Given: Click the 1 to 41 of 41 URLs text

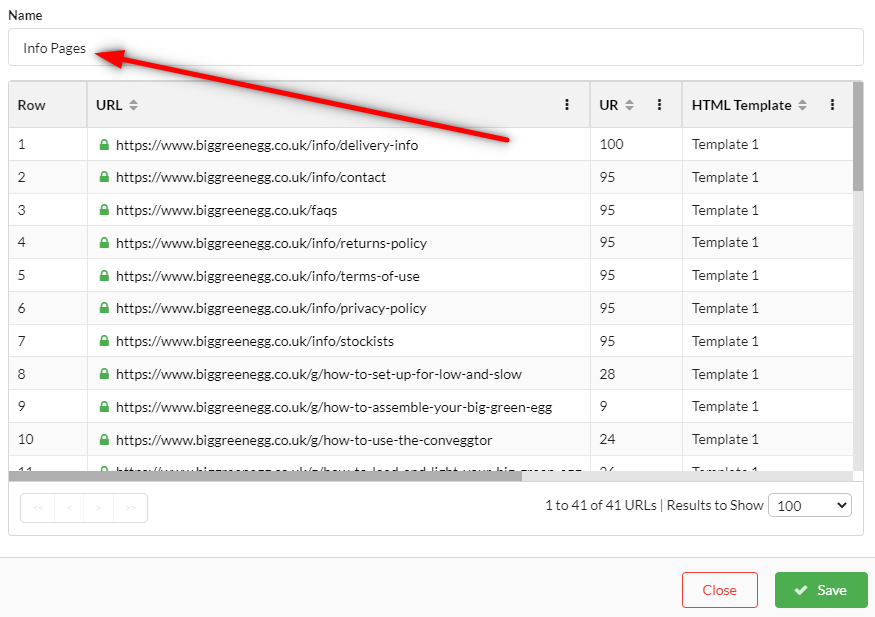Looking at the screenshot, I should coord(600,505).
